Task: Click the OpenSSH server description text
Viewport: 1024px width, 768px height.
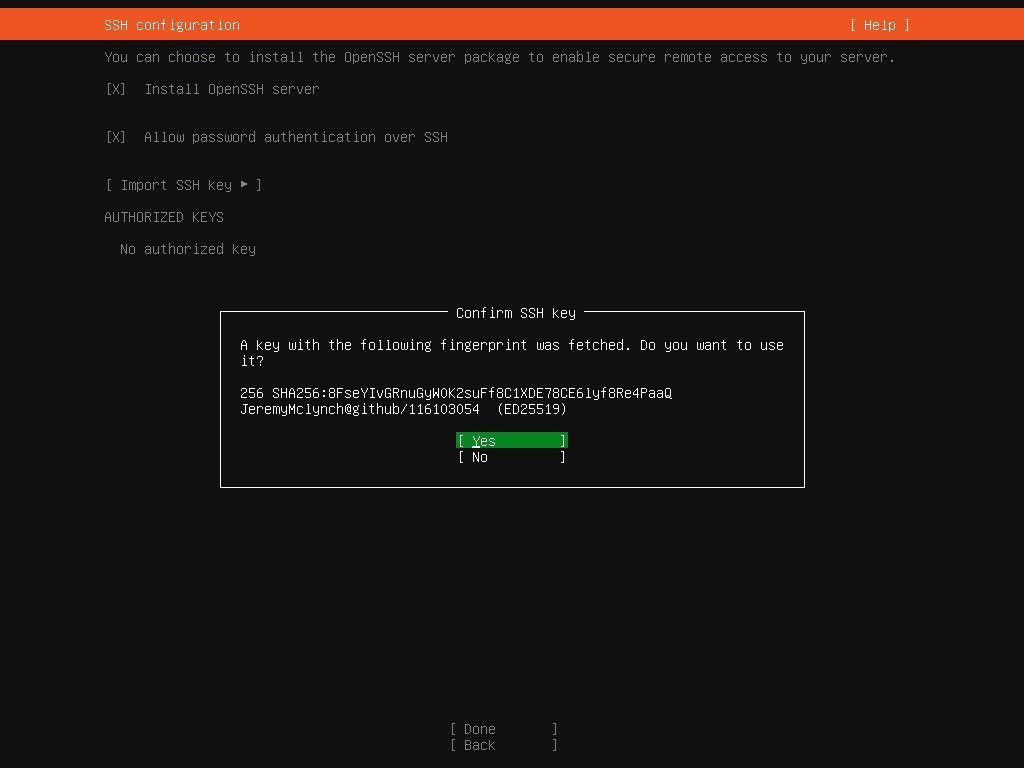Action: [x=499, y=57]
